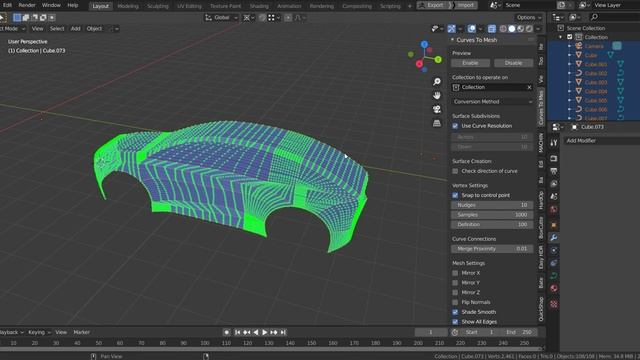Toggle the snap magnet icon
Image resolution: width=640 pixels, height=360 pixels.
coord(262,18)
